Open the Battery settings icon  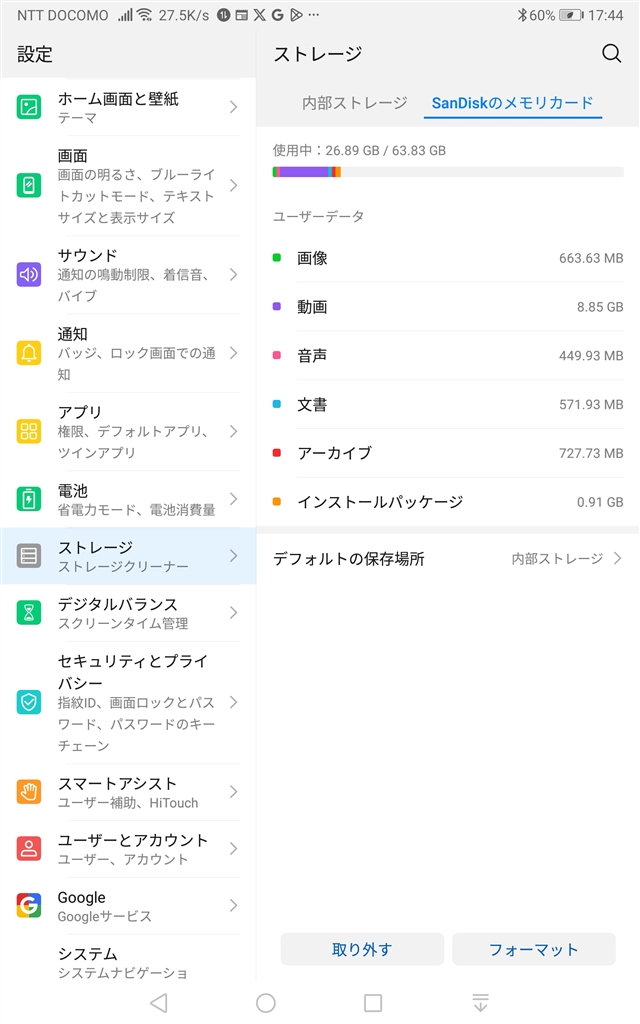pos(29,499)
